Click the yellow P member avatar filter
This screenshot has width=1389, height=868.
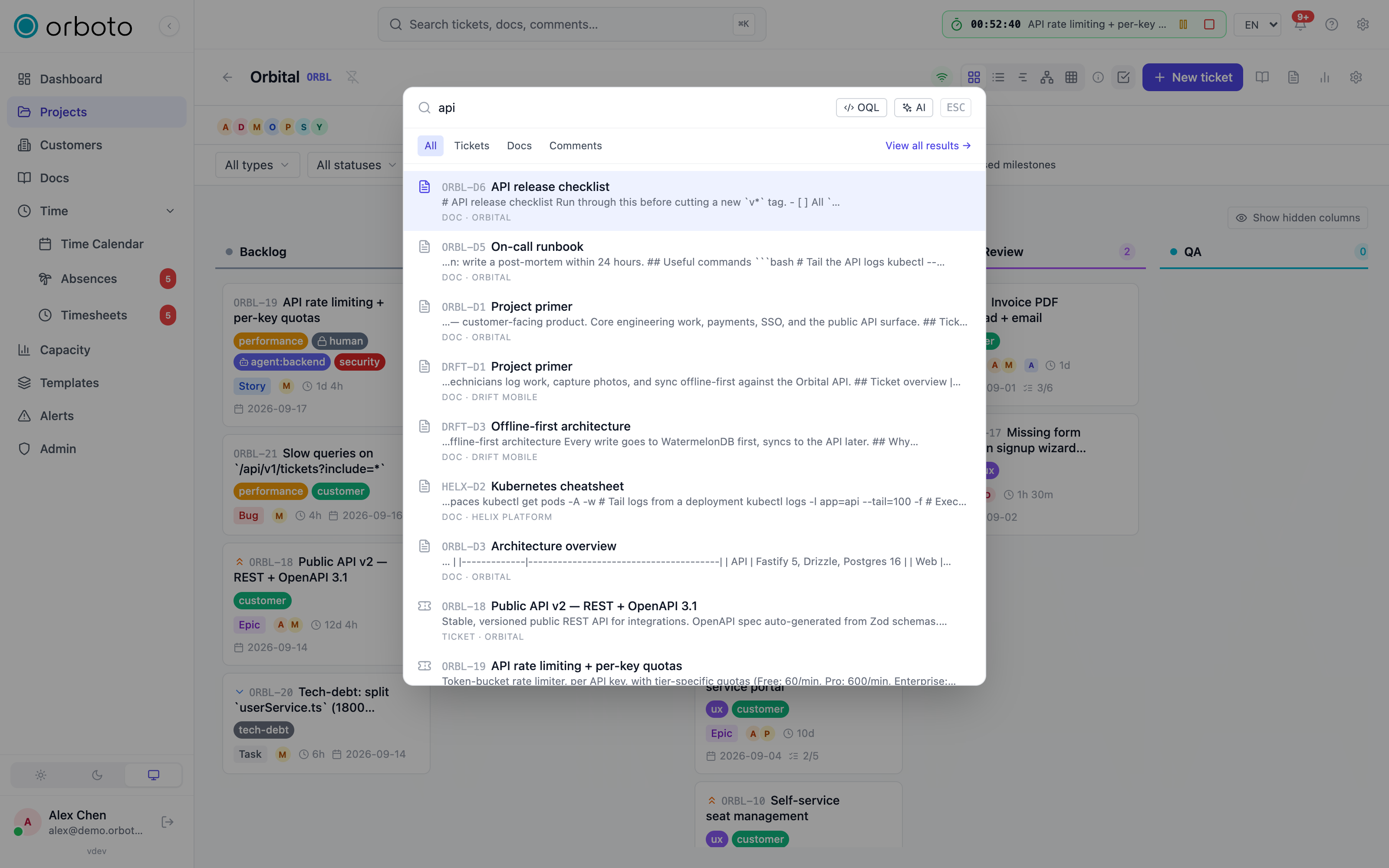point(288,127)
